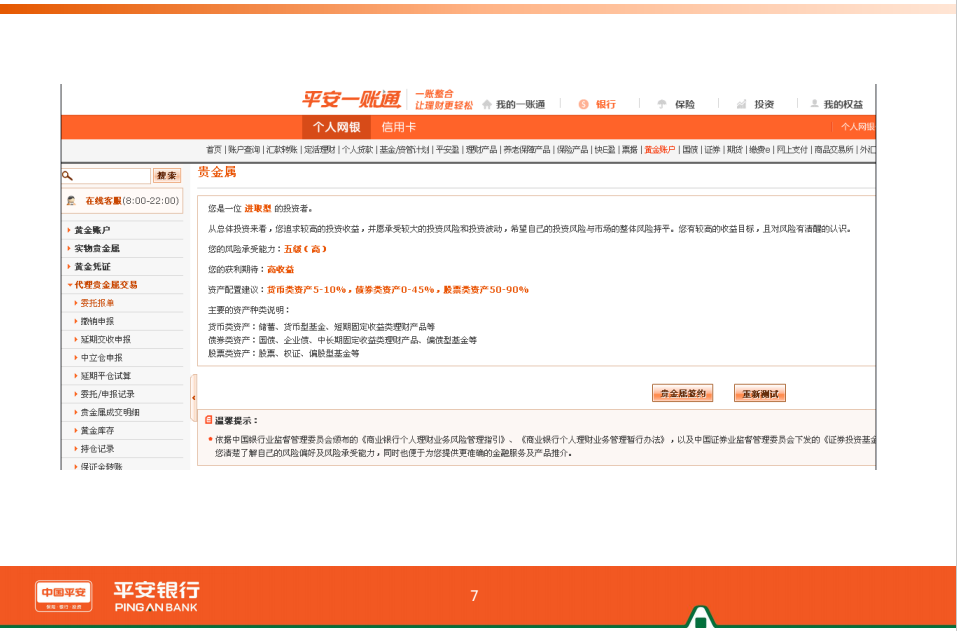Open 账户查询 in navigation bar
This screenshot has height=631, width=957.
244,150
